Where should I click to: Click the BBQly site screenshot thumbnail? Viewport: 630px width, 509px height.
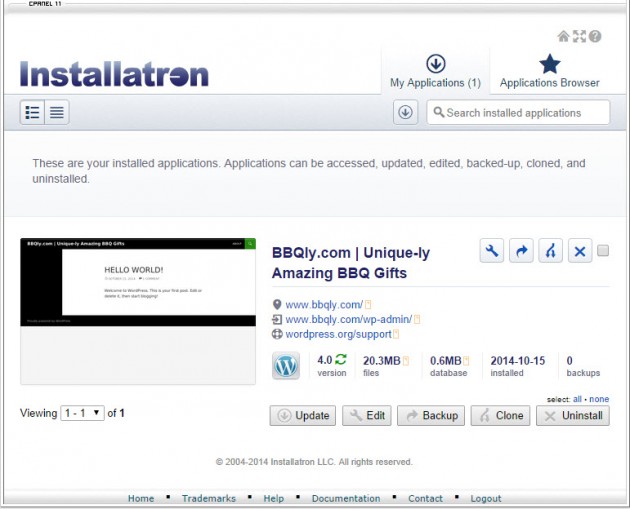click(138, 311)
